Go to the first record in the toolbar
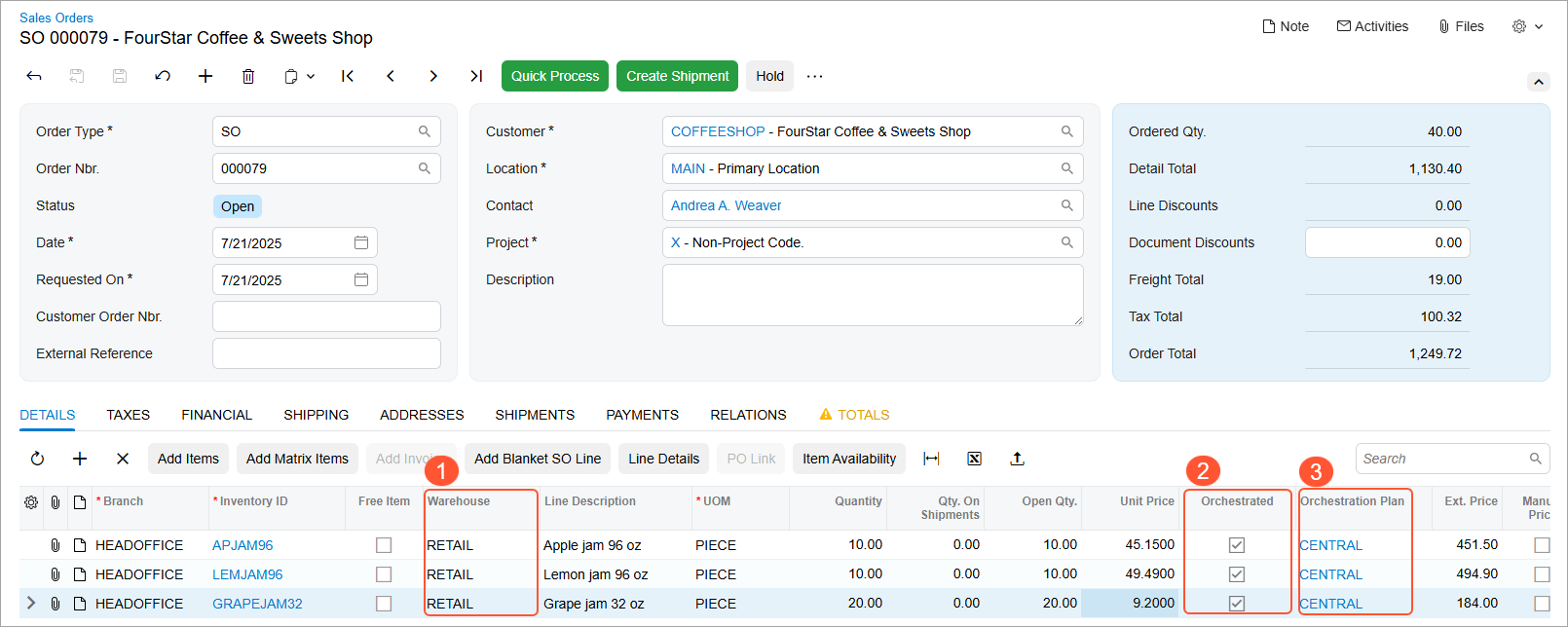Screen dimensions: 1568x627 348,76
